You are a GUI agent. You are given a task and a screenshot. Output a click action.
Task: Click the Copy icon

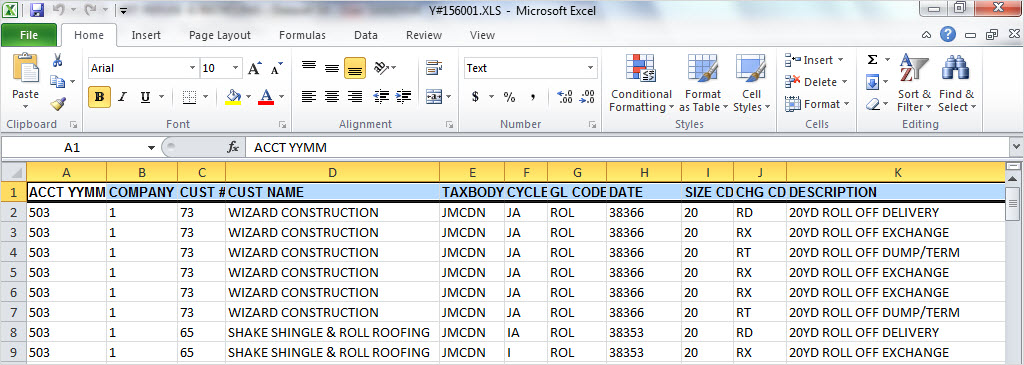click(57, 82)
